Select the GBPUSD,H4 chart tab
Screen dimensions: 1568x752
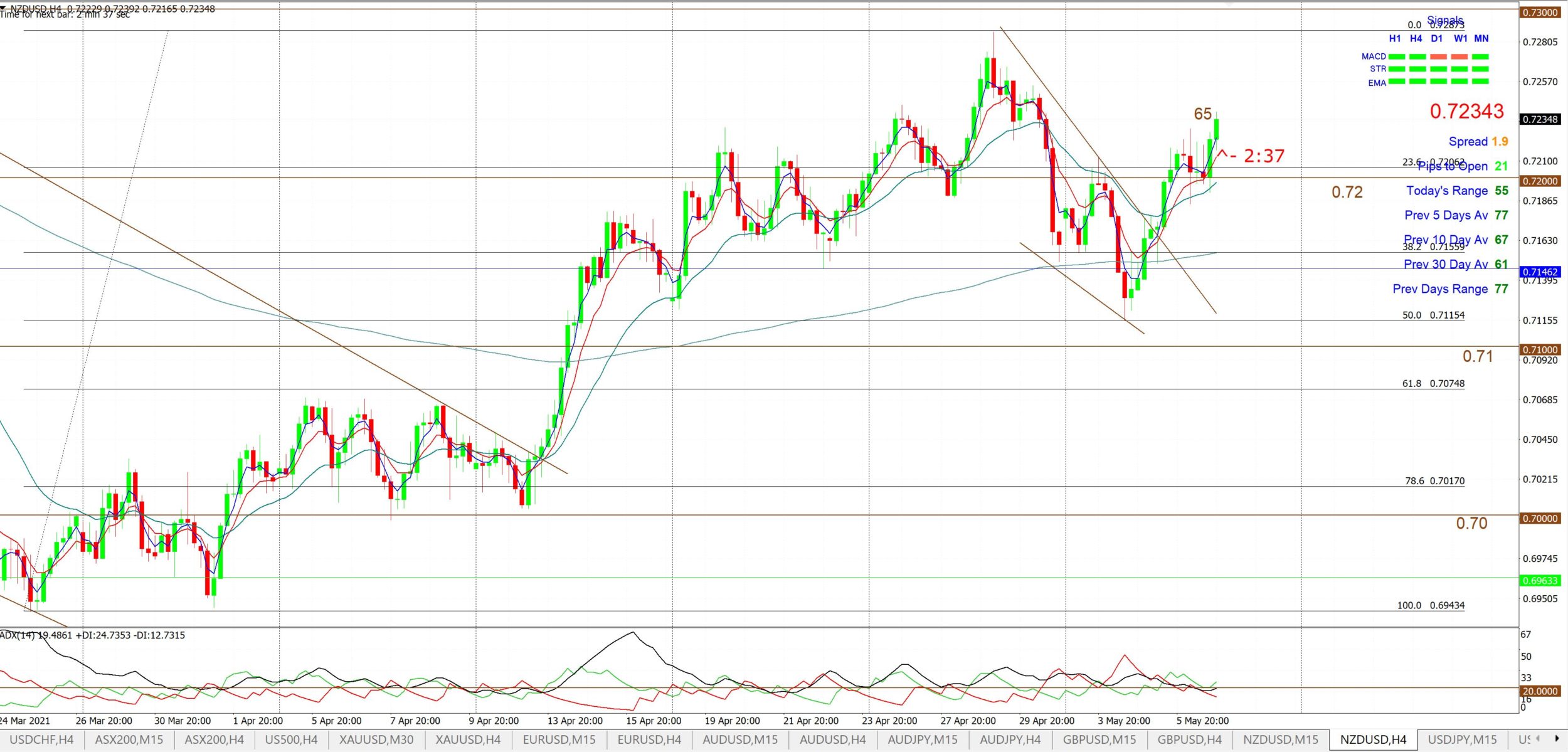pos(1189,739)
